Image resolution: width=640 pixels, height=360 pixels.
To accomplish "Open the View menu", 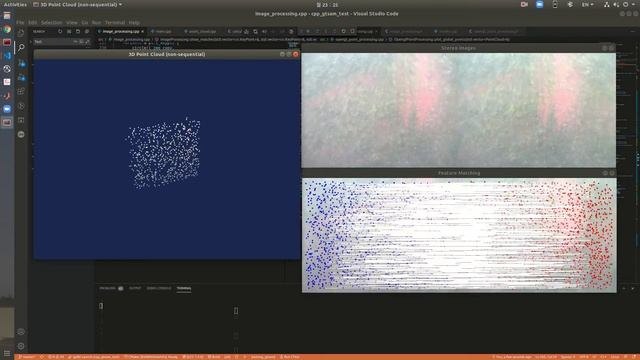I will click(72, 22).
